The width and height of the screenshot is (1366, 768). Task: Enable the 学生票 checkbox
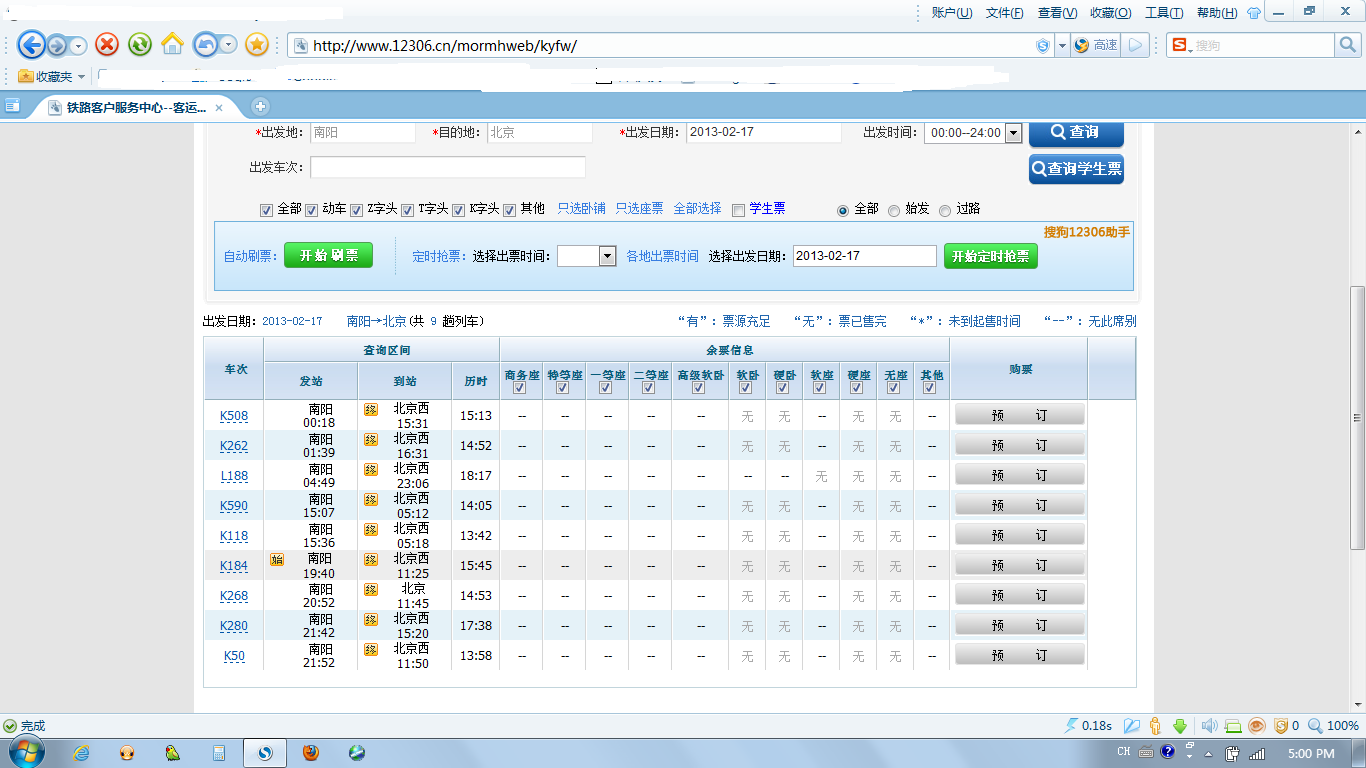[739, 210]
